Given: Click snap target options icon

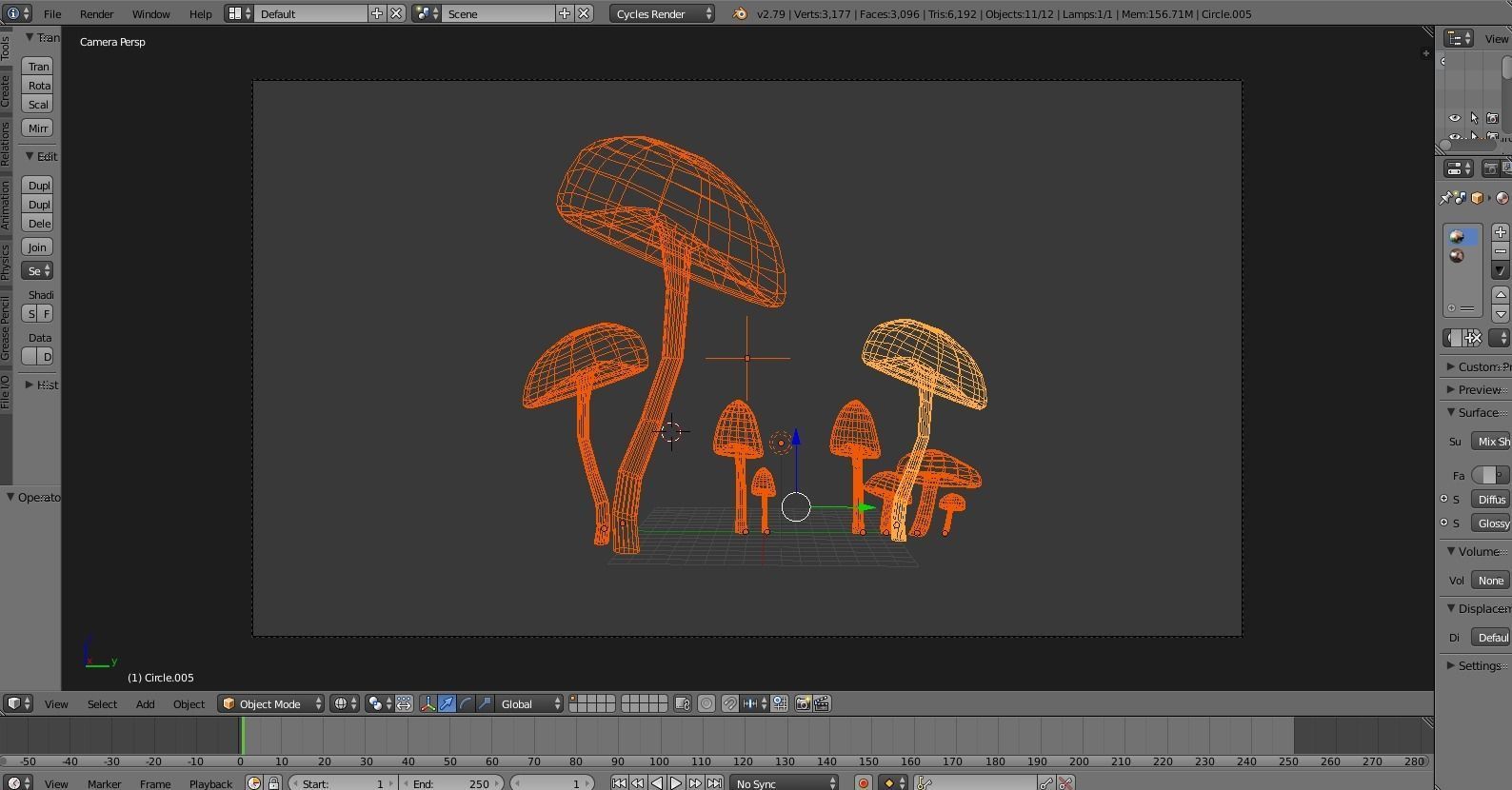Looking at the screenshot, I should [x=780, y=704].
